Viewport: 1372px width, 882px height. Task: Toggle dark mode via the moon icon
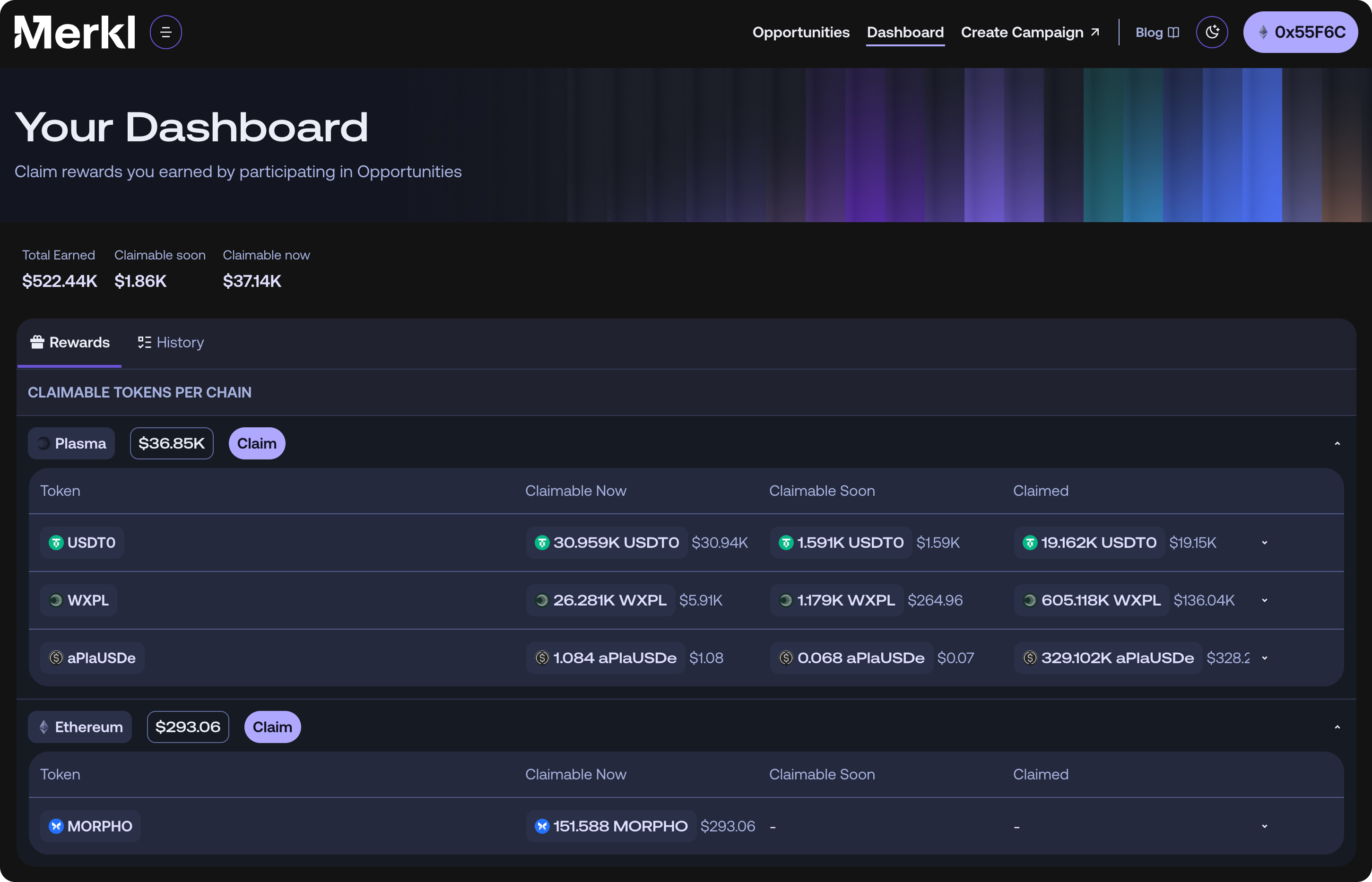point(1212,32)
